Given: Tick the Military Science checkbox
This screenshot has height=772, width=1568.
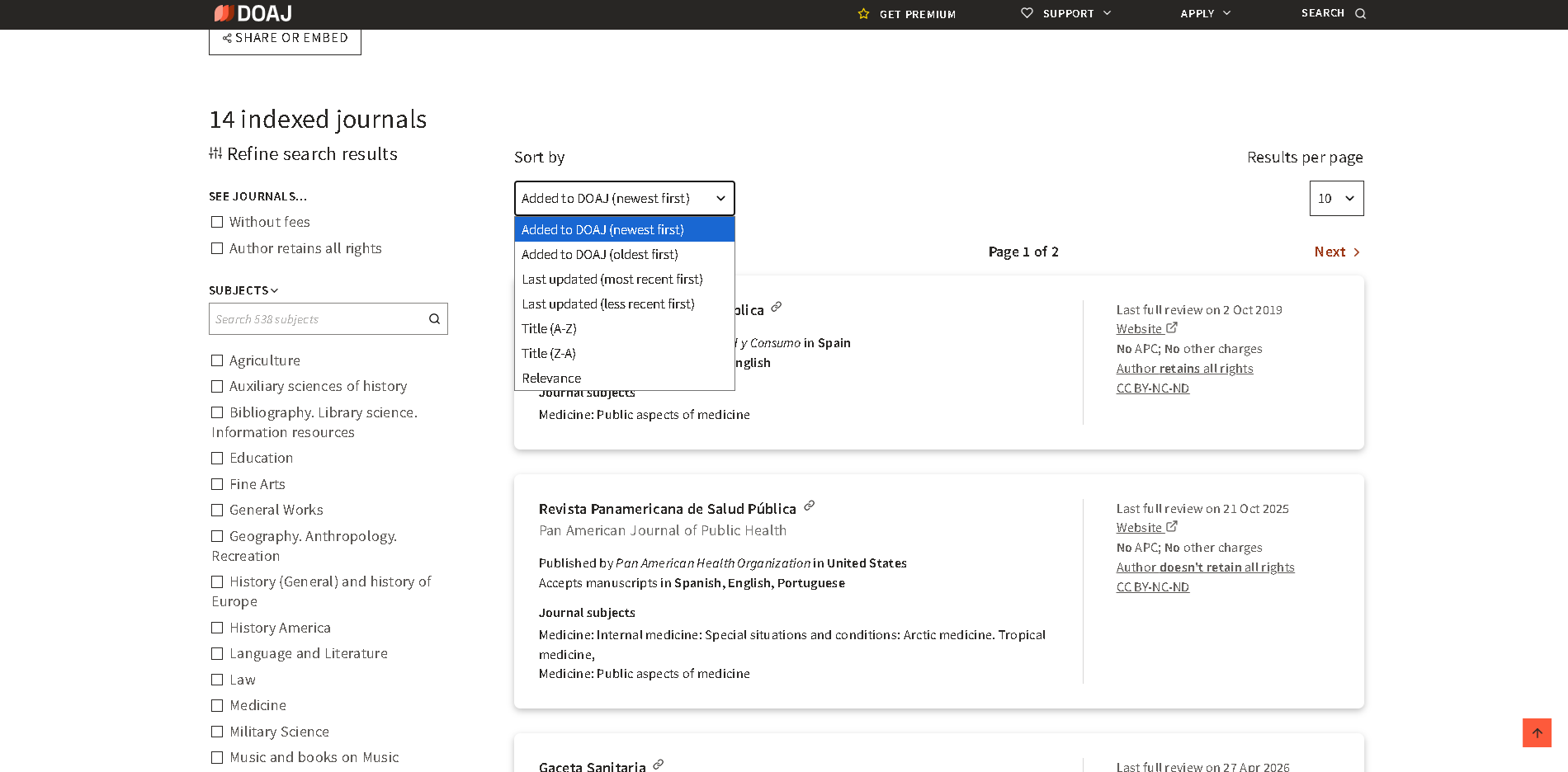Looking at the screenshot, I should point(217,732).
